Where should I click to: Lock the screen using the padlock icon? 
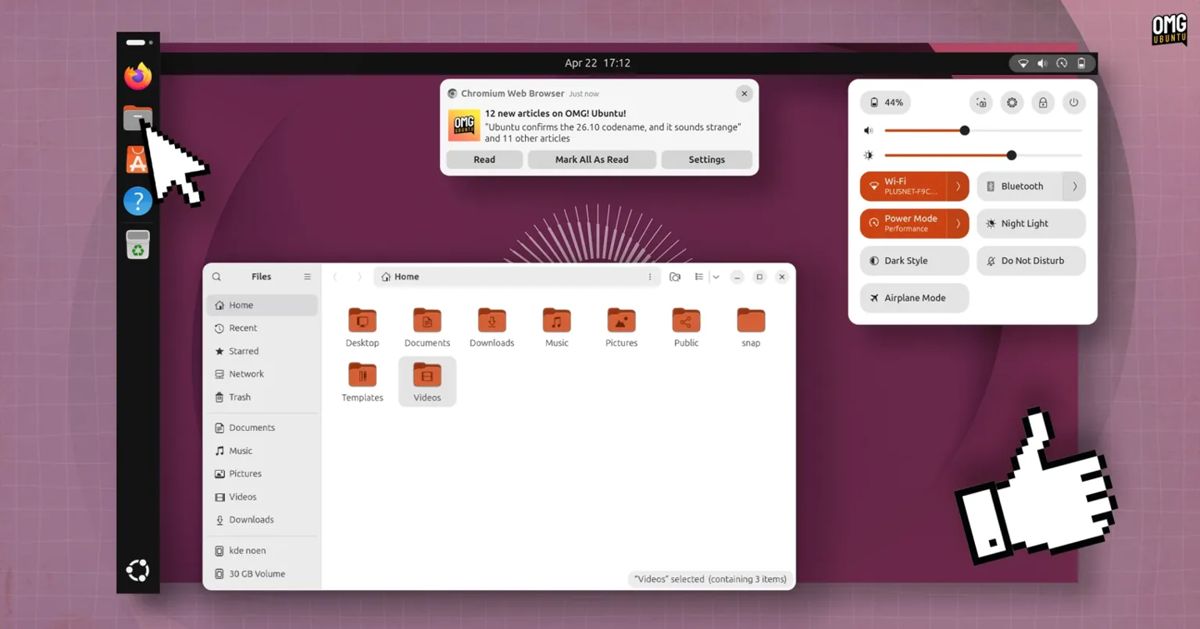point(1043,102)
